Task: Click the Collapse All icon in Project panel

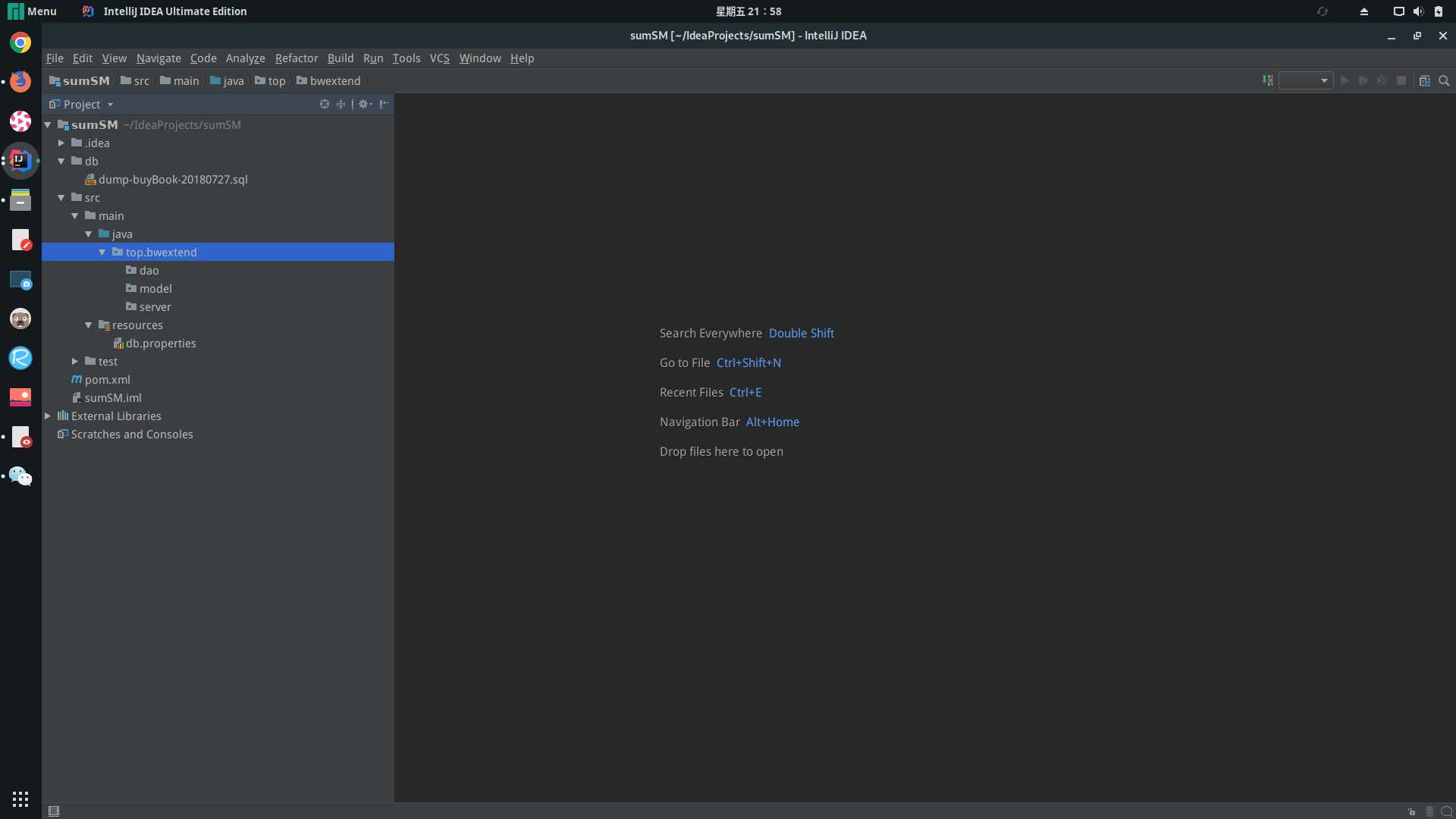Action: (341, 104)
